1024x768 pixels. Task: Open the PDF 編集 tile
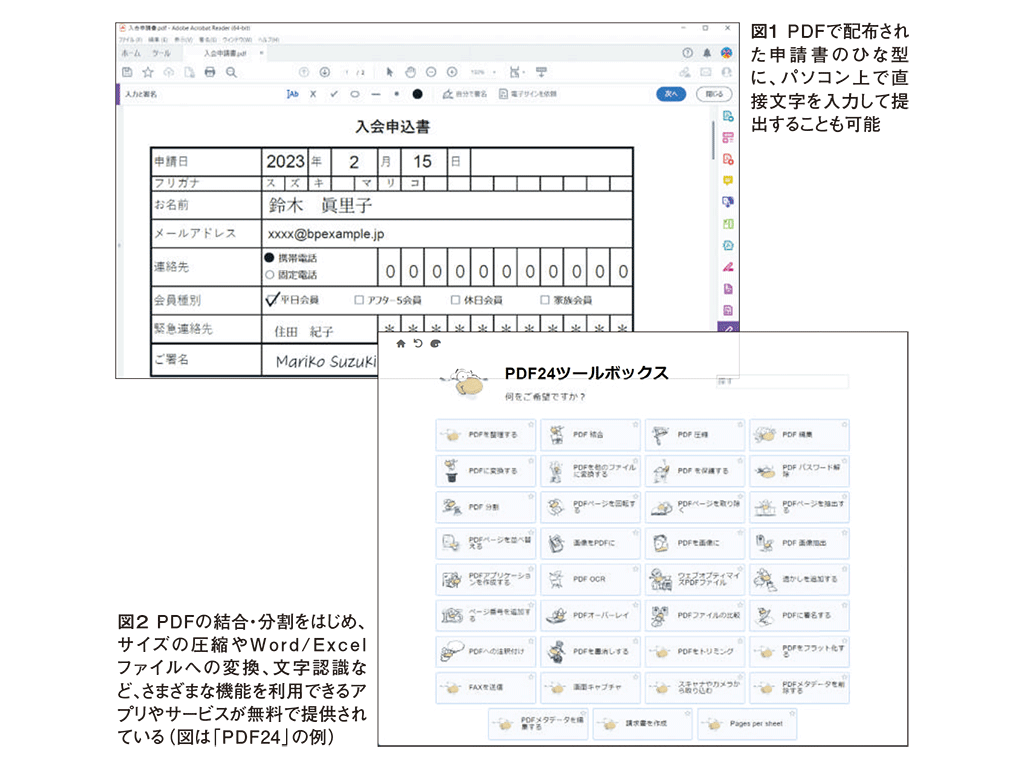799,435
